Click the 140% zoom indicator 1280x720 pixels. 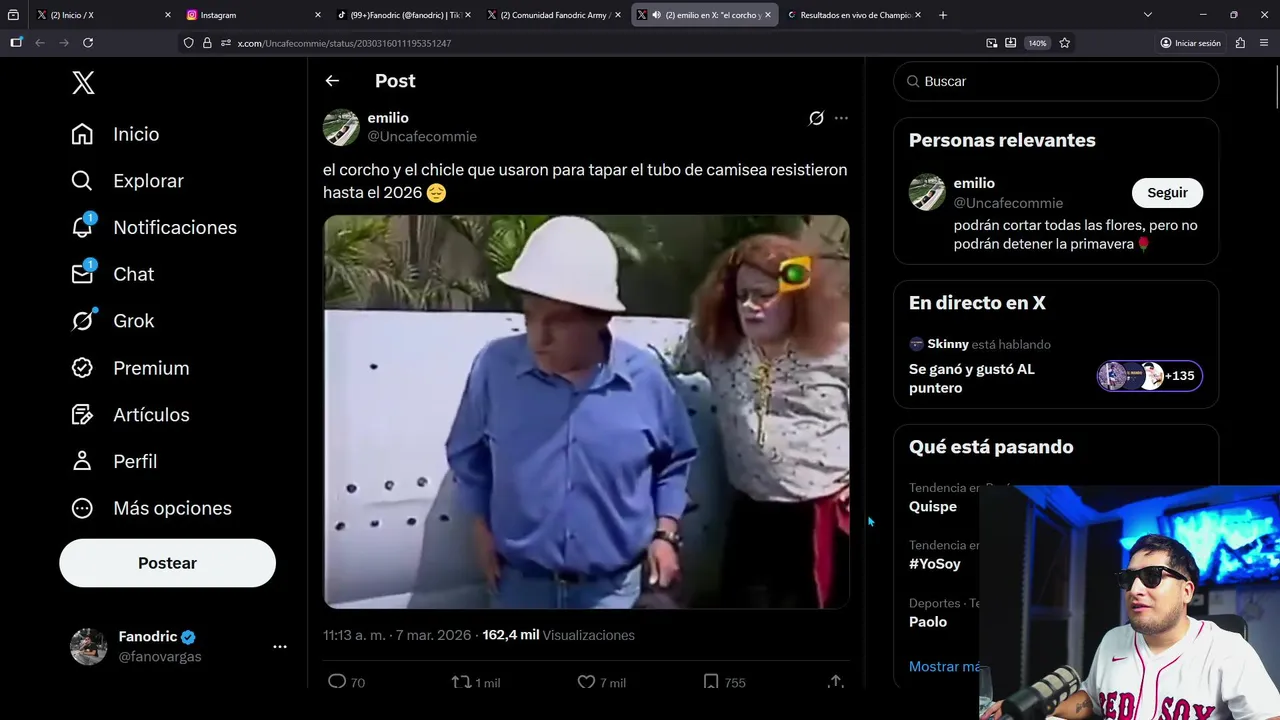(x=1037, y=43)
